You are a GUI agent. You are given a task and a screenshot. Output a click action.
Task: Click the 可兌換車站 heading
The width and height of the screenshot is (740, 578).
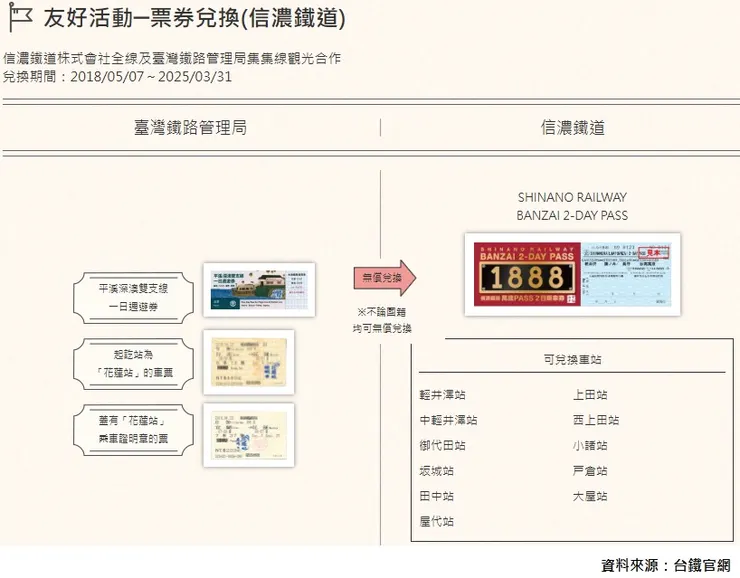(x=572, y=360)
